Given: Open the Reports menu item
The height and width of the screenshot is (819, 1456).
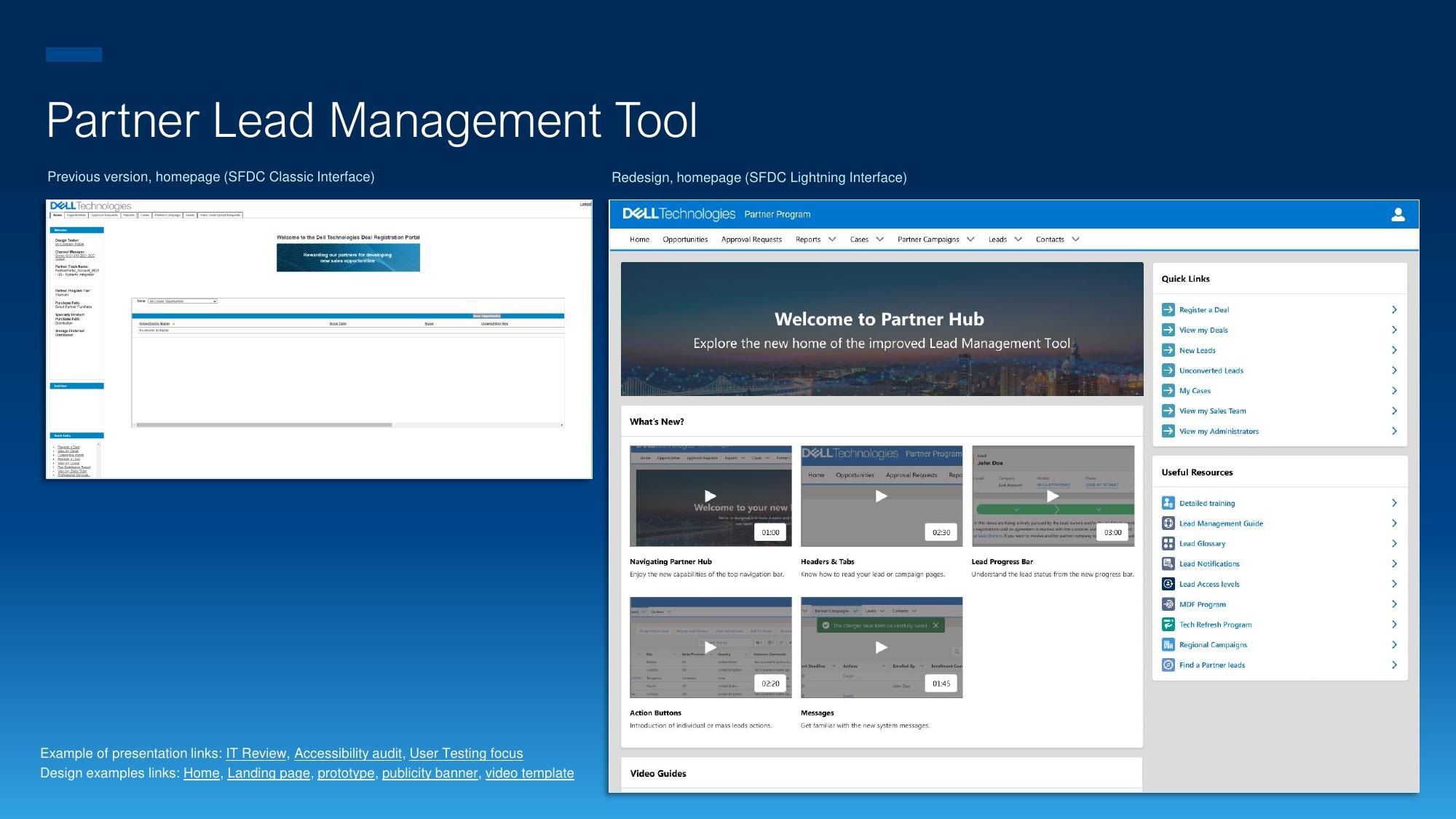Looking at the screenshot, I should point(808,240).
